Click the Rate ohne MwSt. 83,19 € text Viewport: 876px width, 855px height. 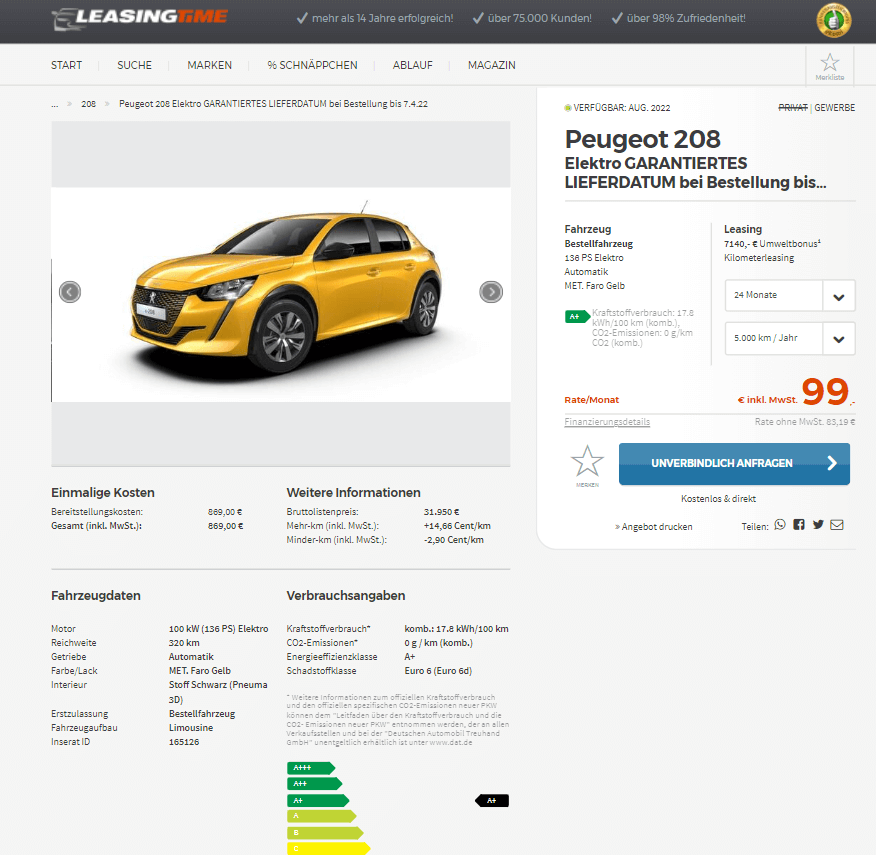pyautogui.click(x=805, y=422)
